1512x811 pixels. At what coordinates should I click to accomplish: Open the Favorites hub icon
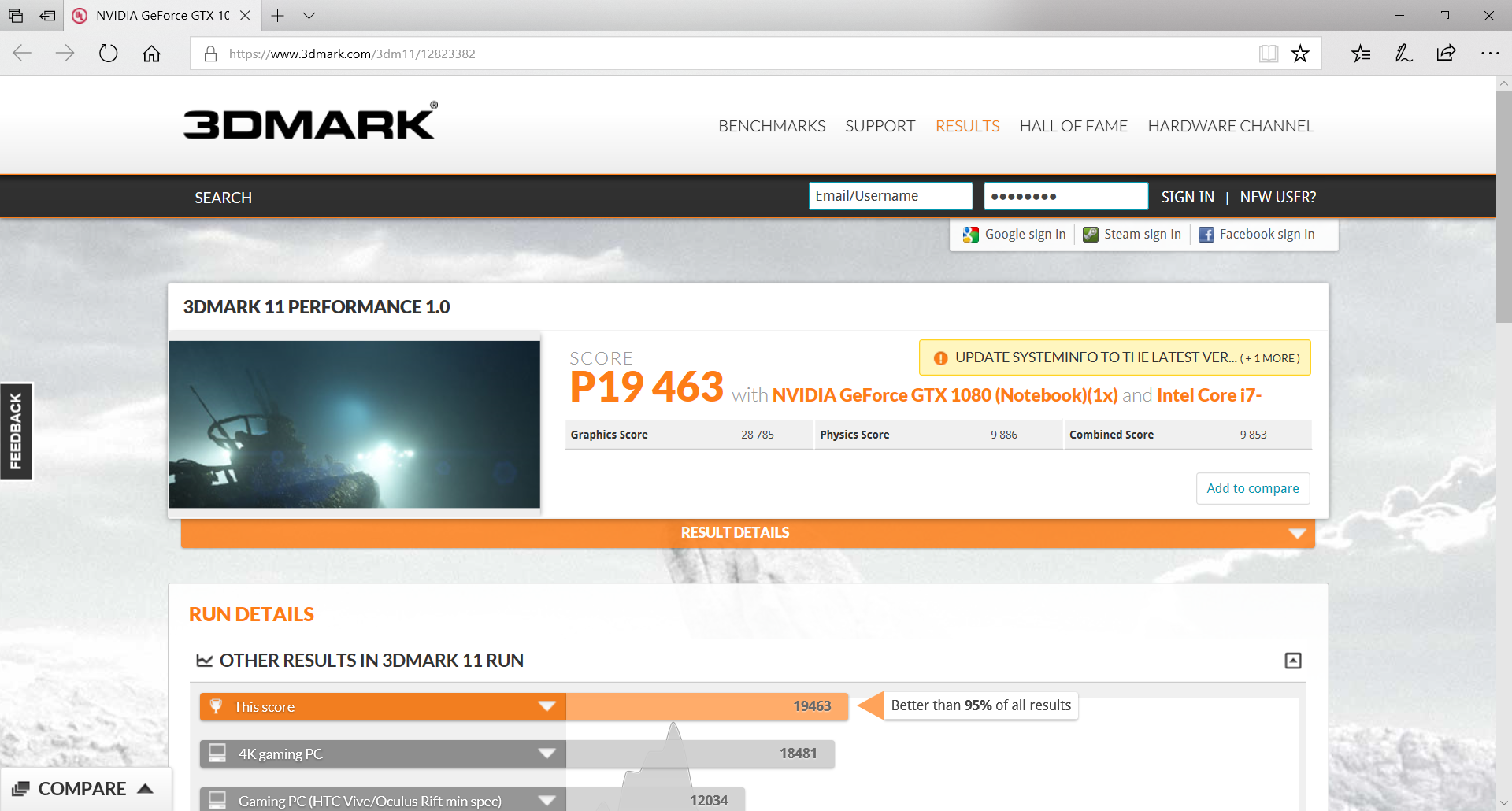[1361, 54]
